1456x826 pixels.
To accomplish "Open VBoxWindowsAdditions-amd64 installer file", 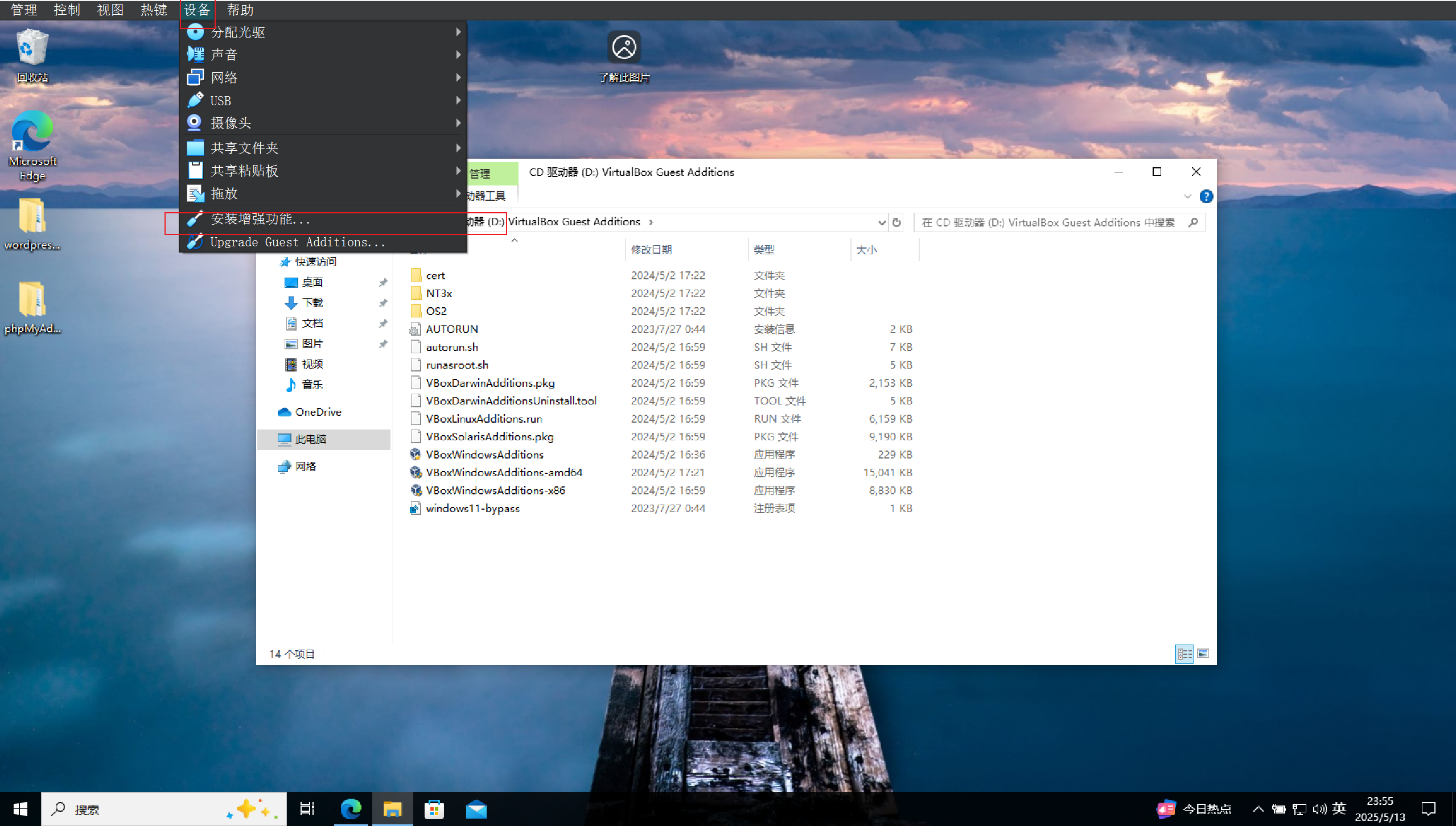I will pyautogui.click(x=504, y=472).
